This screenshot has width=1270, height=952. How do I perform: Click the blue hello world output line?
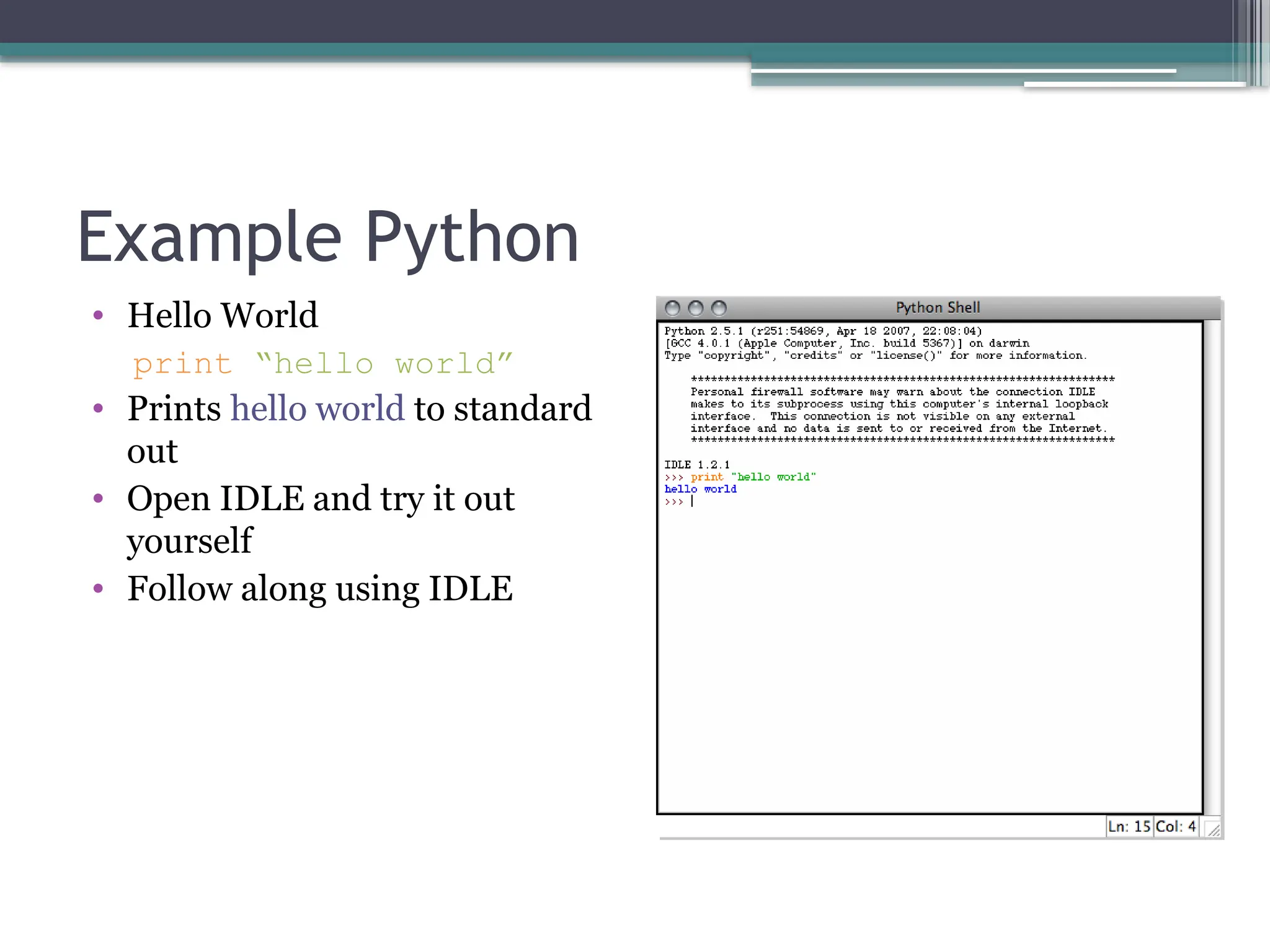tap(700, 489)
